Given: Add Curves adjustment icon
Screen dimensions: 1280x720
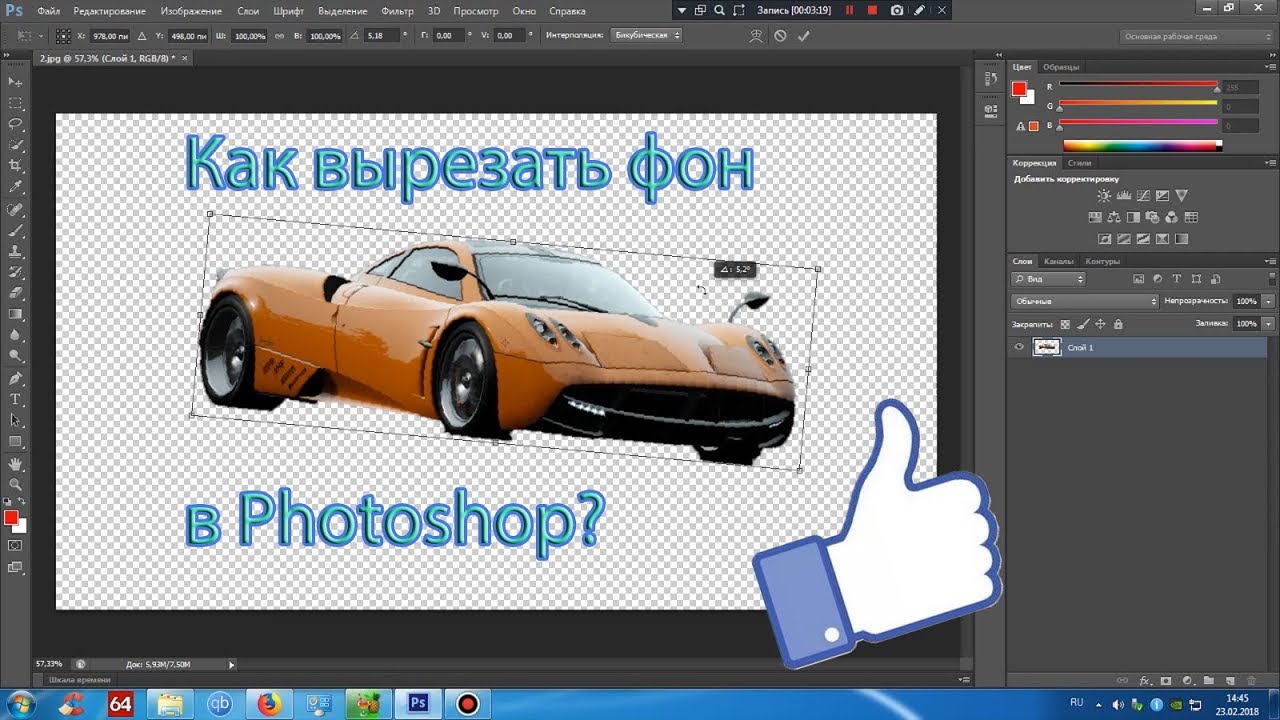Looking at the screenshot, I should click(1142, 196).
